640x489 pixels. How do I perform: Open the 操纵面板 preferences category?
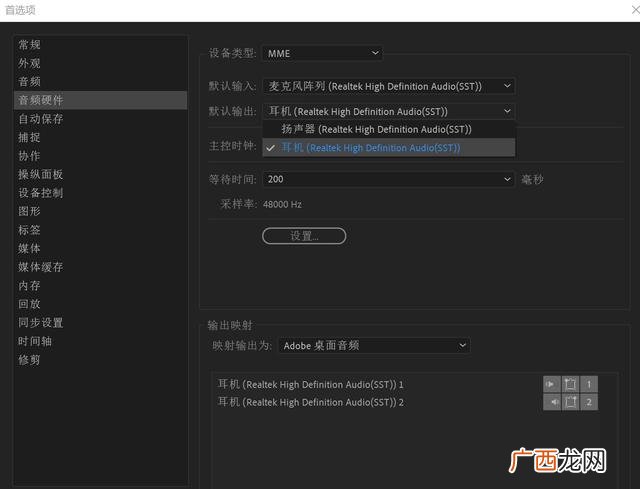(100, 174)
